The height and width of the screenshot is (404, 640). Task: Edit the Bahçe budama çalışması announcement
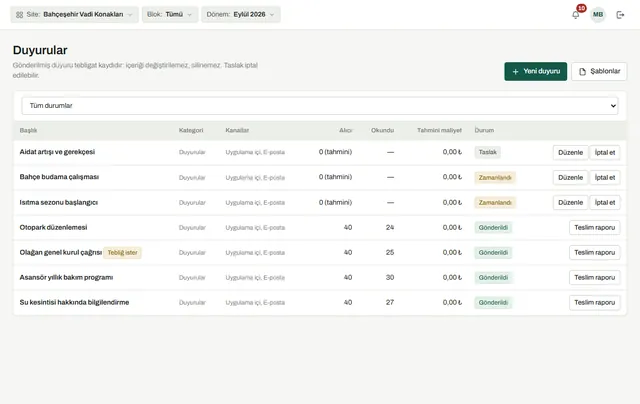pos(570,178)
